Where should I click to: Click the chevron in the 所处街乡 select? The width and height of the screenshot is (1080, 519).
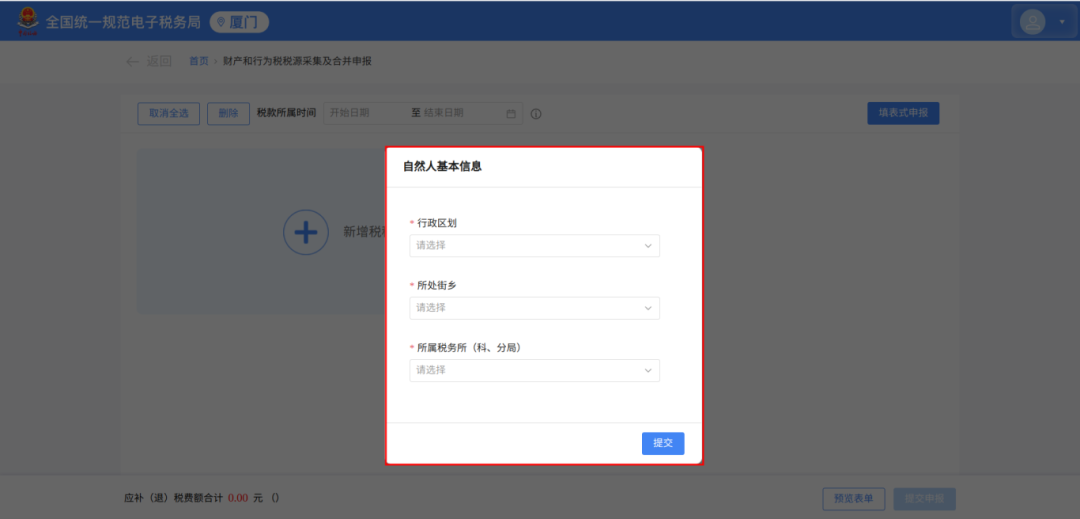pyautogui.click(x=648, y=308)
